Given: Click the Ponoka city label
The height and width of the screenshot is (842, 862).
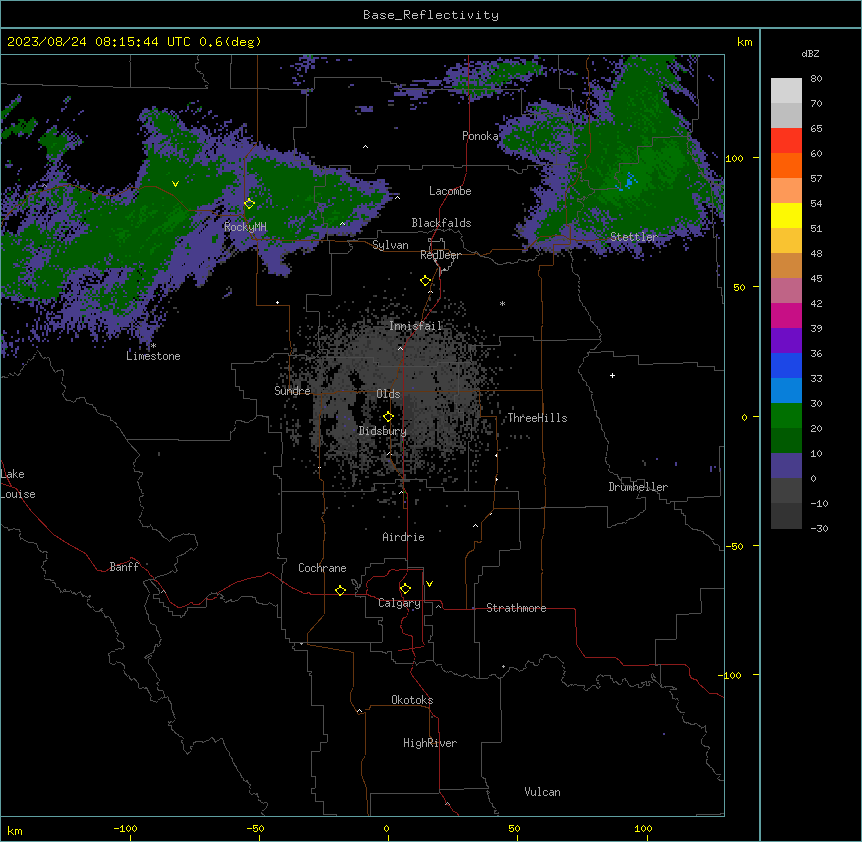Looking at the screenshot, I should [480, 136].
